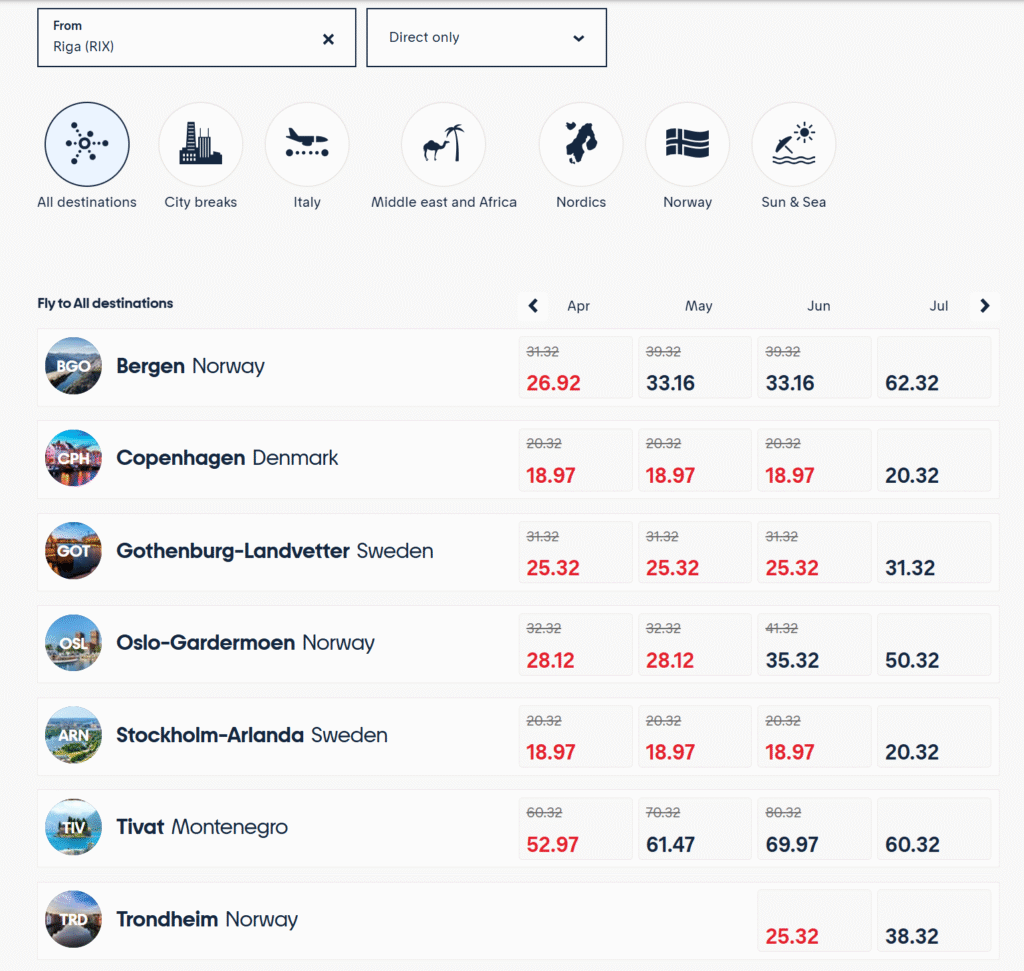
Task: Open the Direct only dropdown
Action: pyautogui.click(x=486, y=38)
